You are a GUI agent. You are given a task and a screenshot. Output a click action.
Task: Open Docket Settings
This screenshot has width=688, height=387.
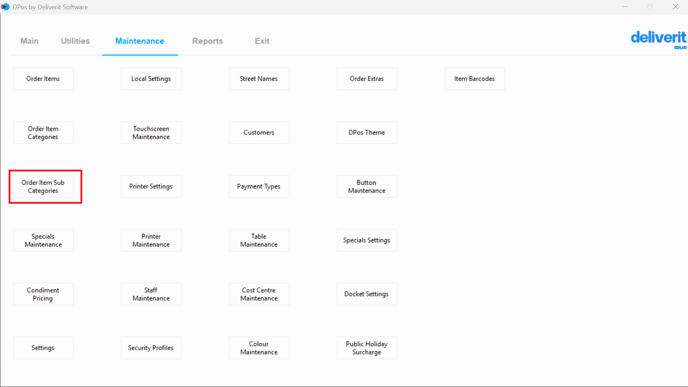click(367, 294)
